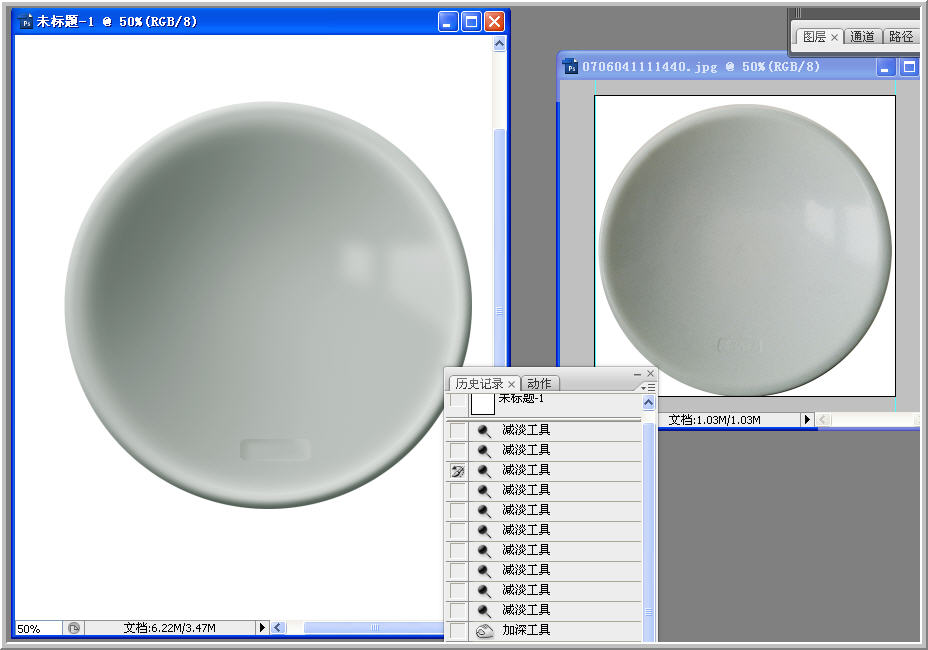Click the burn tool icon in 加深工具 row
This screenshot has width=928, height=650.
coord(485,630)
